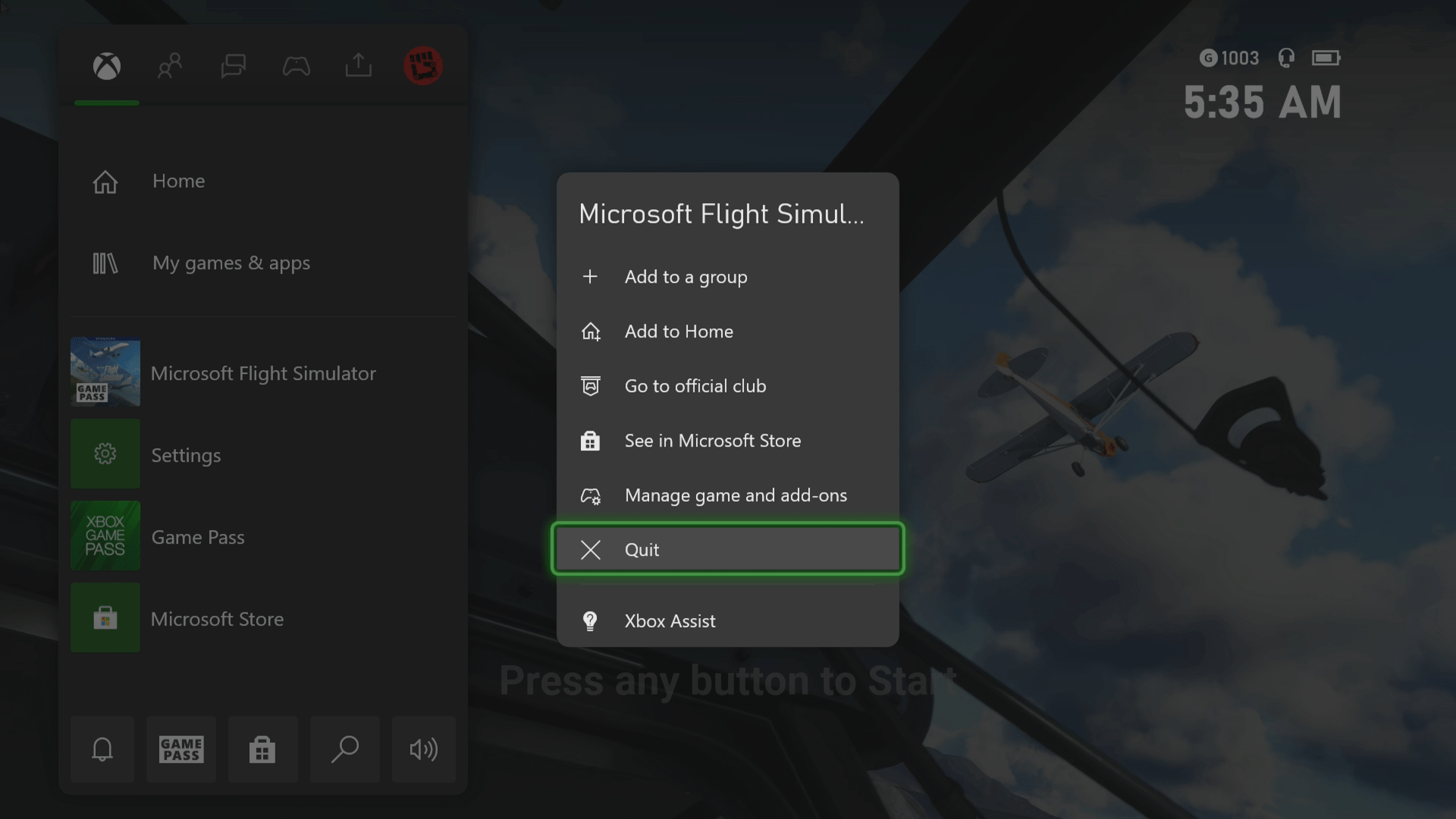
Task: Select the volume speaker icon
Action: tap(423, 749)
